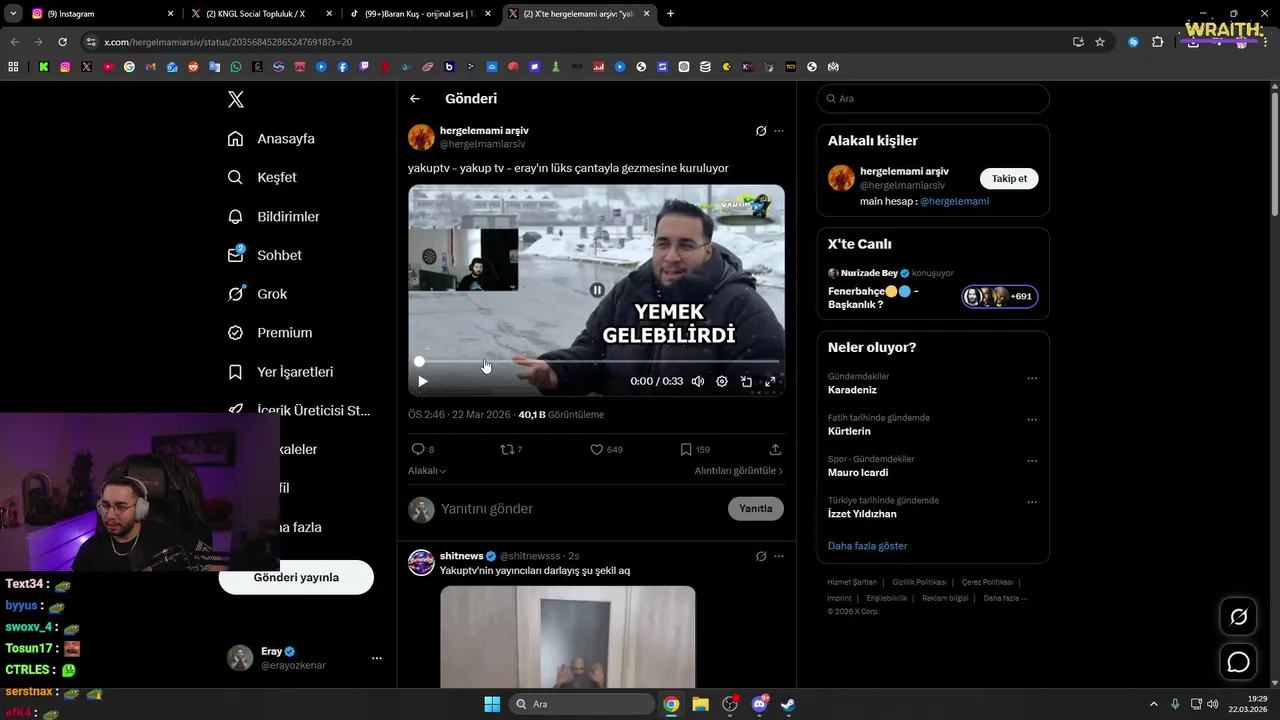Viewport: 1280px width, 720px height.
Task: Show hidden tray icons chevron
Action: coord(1153,704)
